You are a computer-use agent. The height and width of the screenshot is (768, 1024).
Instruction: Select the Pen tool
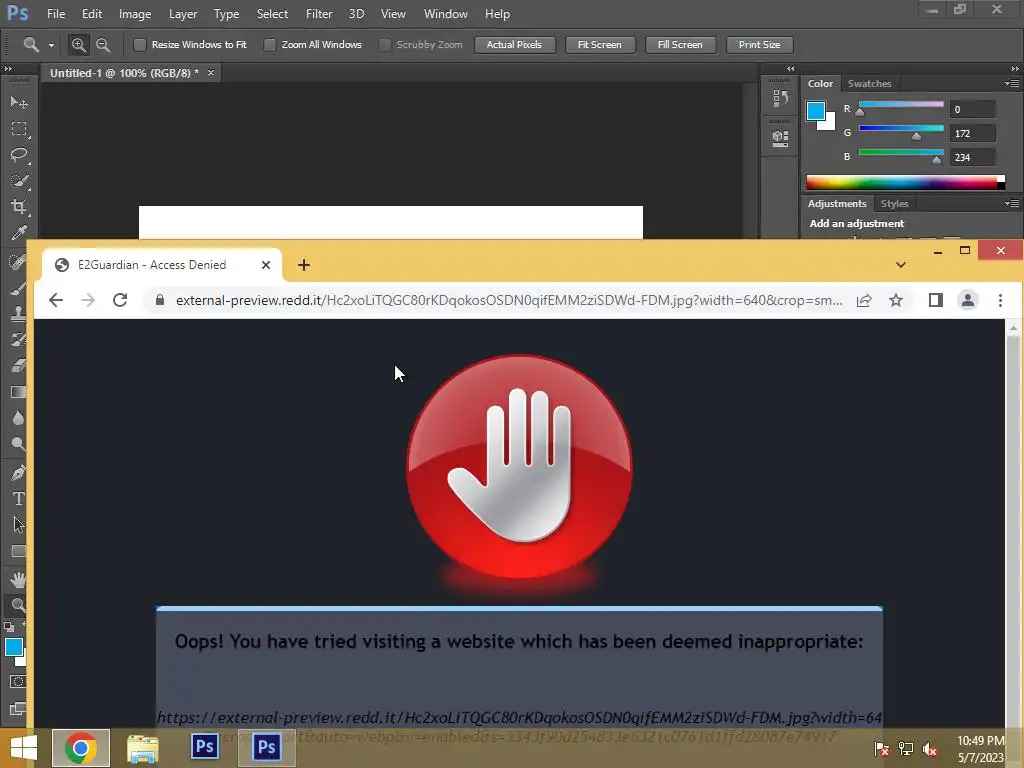tap(18, 472)
